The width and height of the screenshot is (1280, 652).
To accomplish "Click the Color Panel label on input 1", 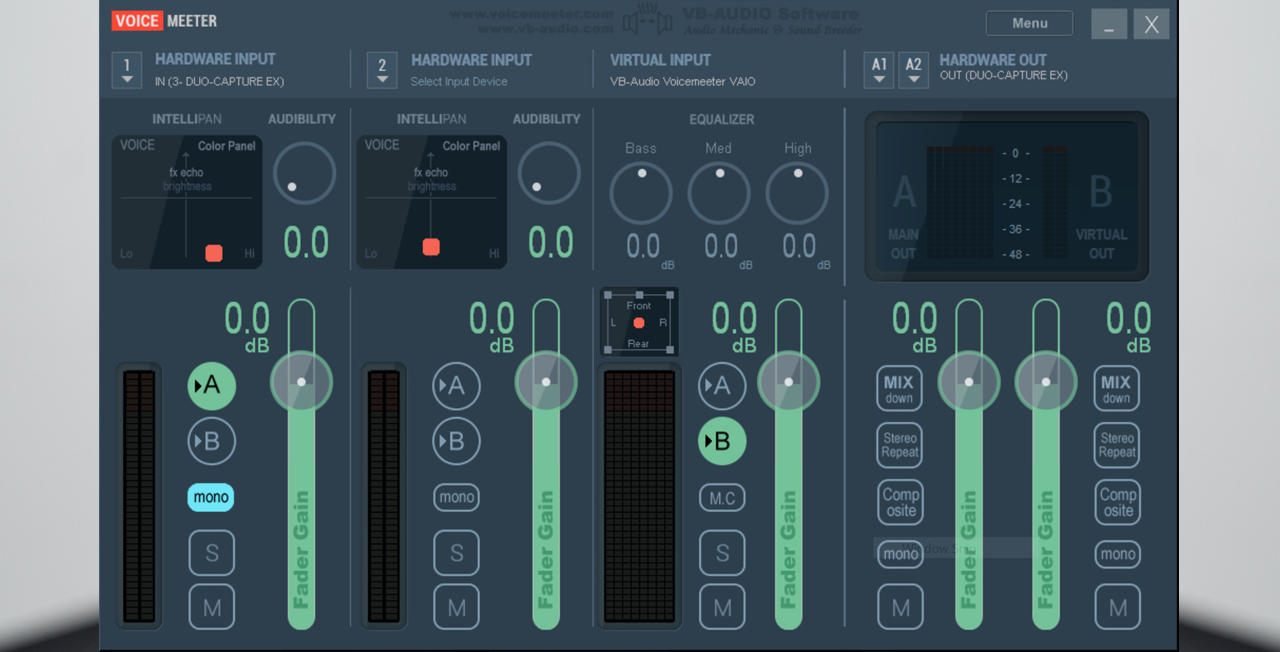I will tap(227, 146).
